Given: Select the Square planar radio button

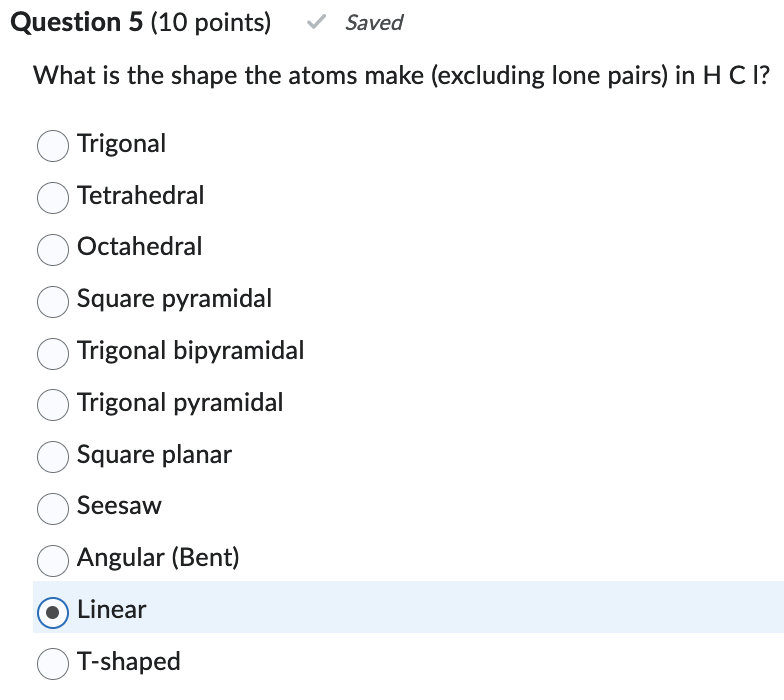Looking at the screenshot, I should coord(53,457).
